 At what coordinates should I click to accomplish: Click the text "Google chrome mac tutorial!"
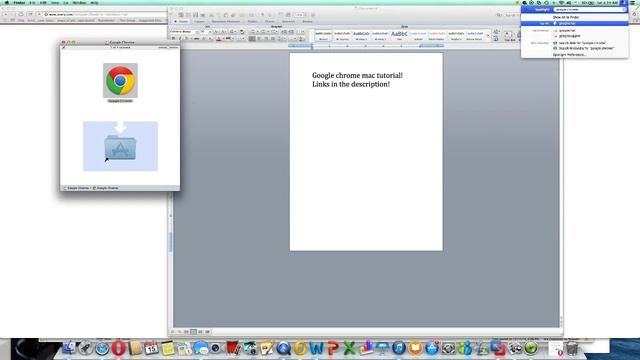coord(358,76)
